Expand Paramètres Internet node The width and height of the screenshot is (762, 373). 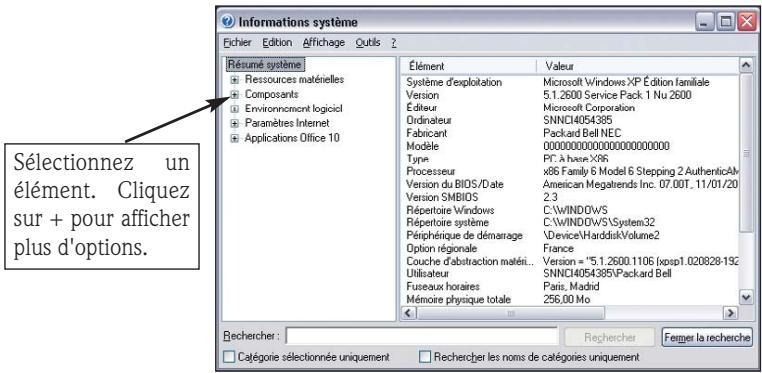(x=235, y=123)
